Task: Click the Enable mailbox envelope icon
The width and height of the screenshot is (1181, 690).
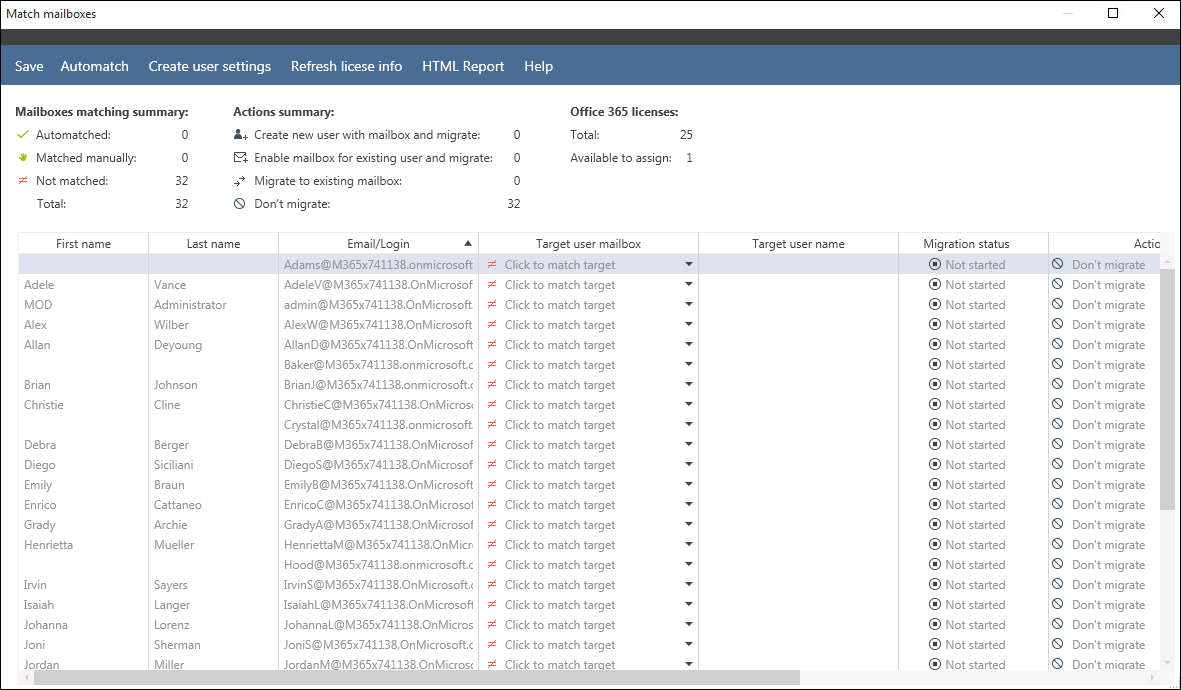Action: point(240,157)
